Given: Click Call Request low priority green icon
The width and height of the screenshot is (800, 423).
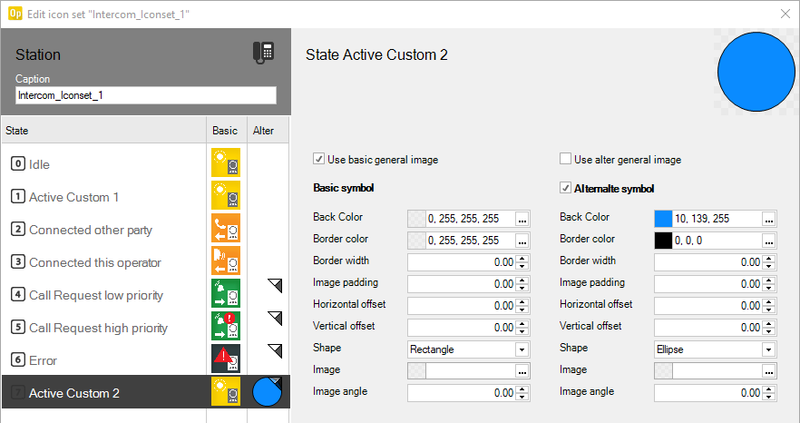Looking at the screenshot, I should (225, 295).
